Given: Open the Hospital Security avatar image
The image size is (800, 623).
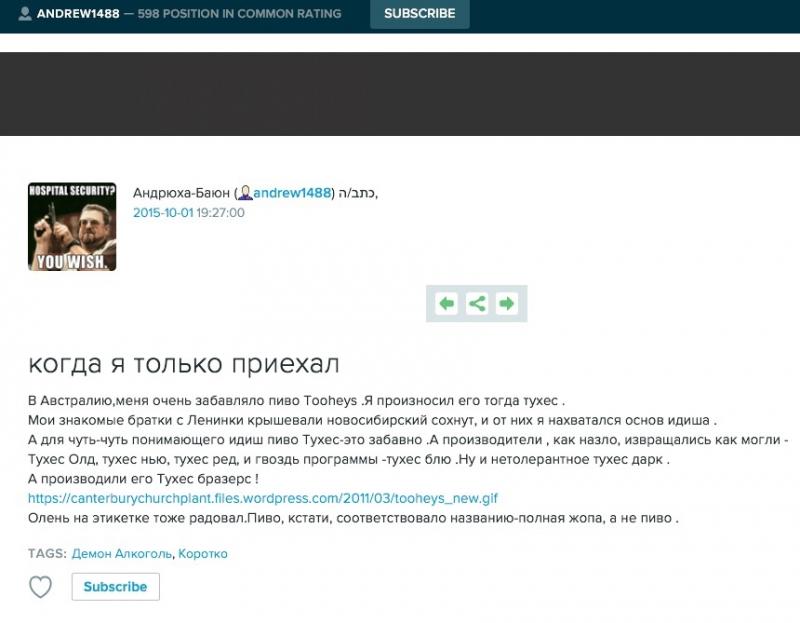Looking at the screenshot, I should (72, 227).
